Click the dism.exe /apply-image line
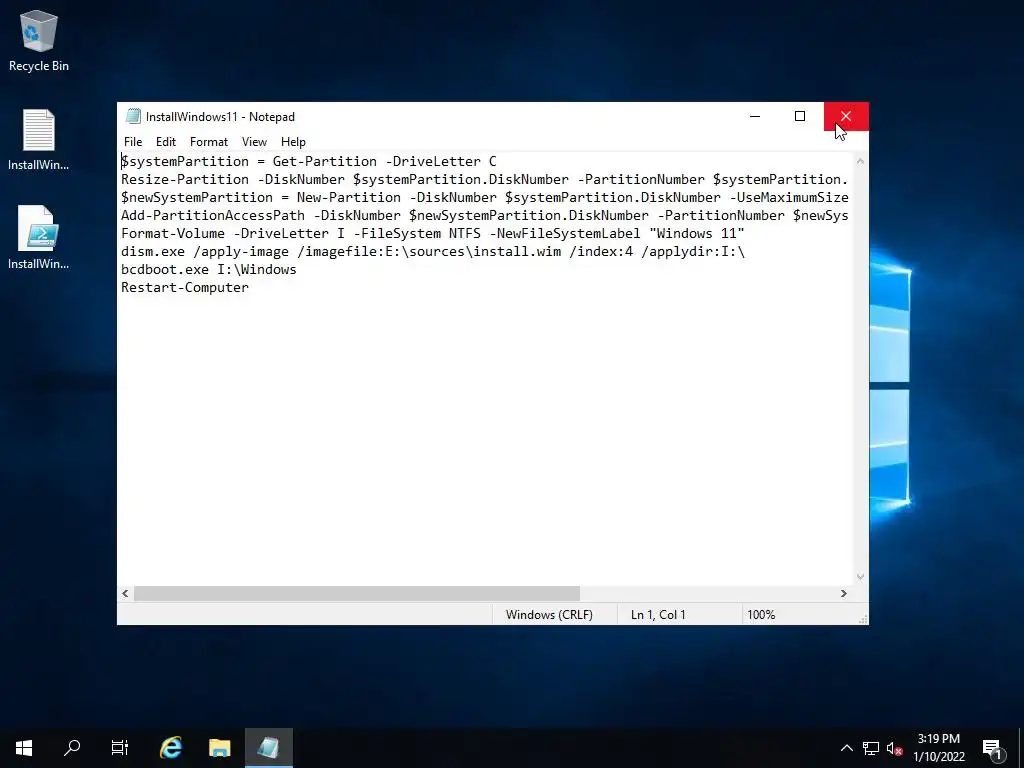This screenshot has width=1024, height=768. [x=433, y=251]
